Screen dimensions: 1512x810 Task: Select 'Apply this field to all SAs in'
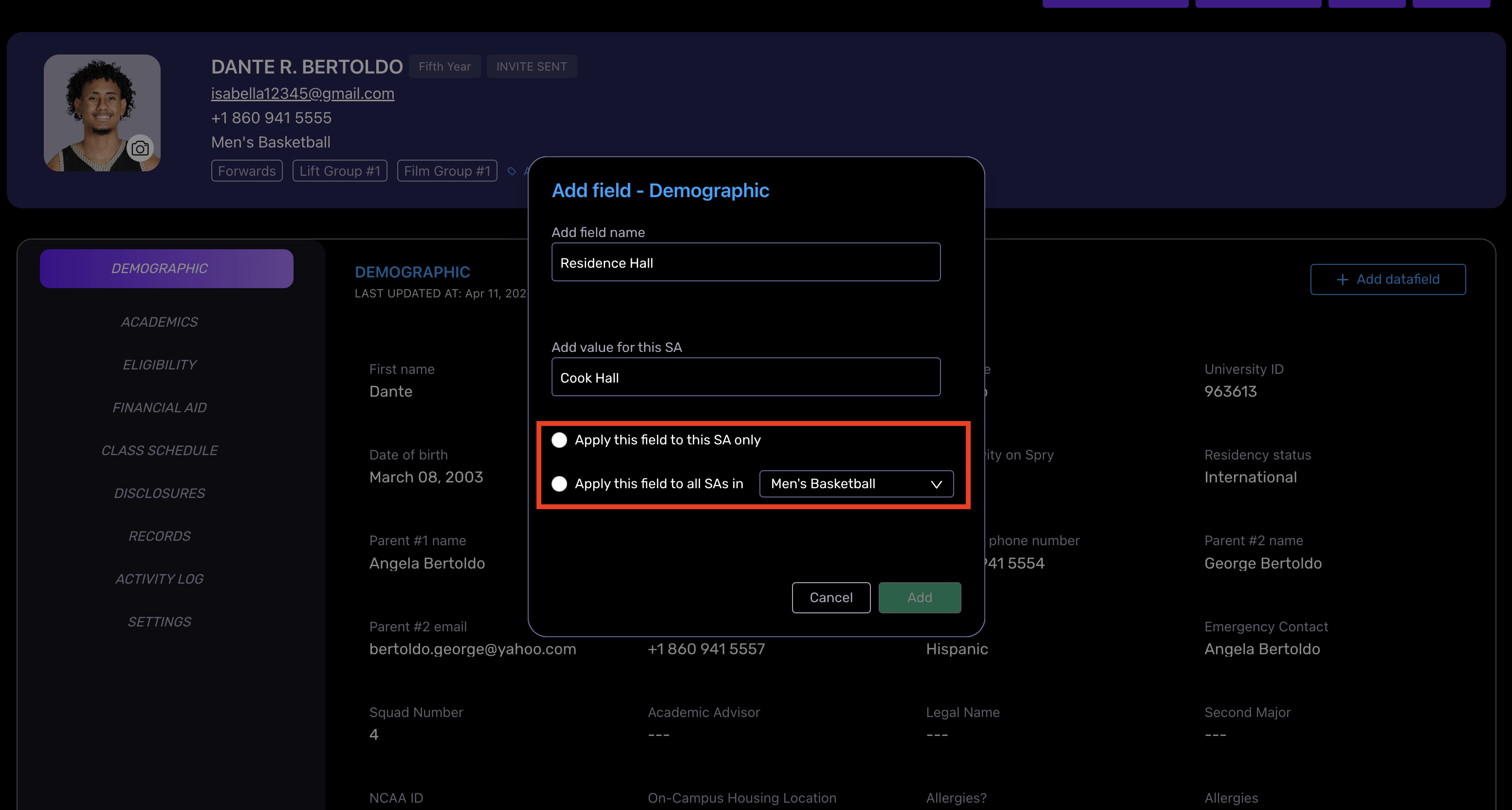[x=559, y=484]
